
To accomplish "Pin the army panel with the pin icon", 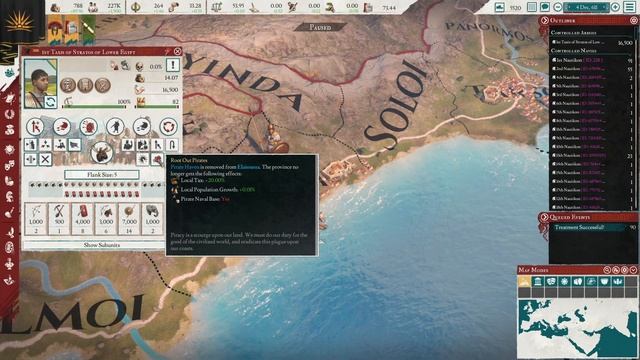I will (x=167, y=51).
